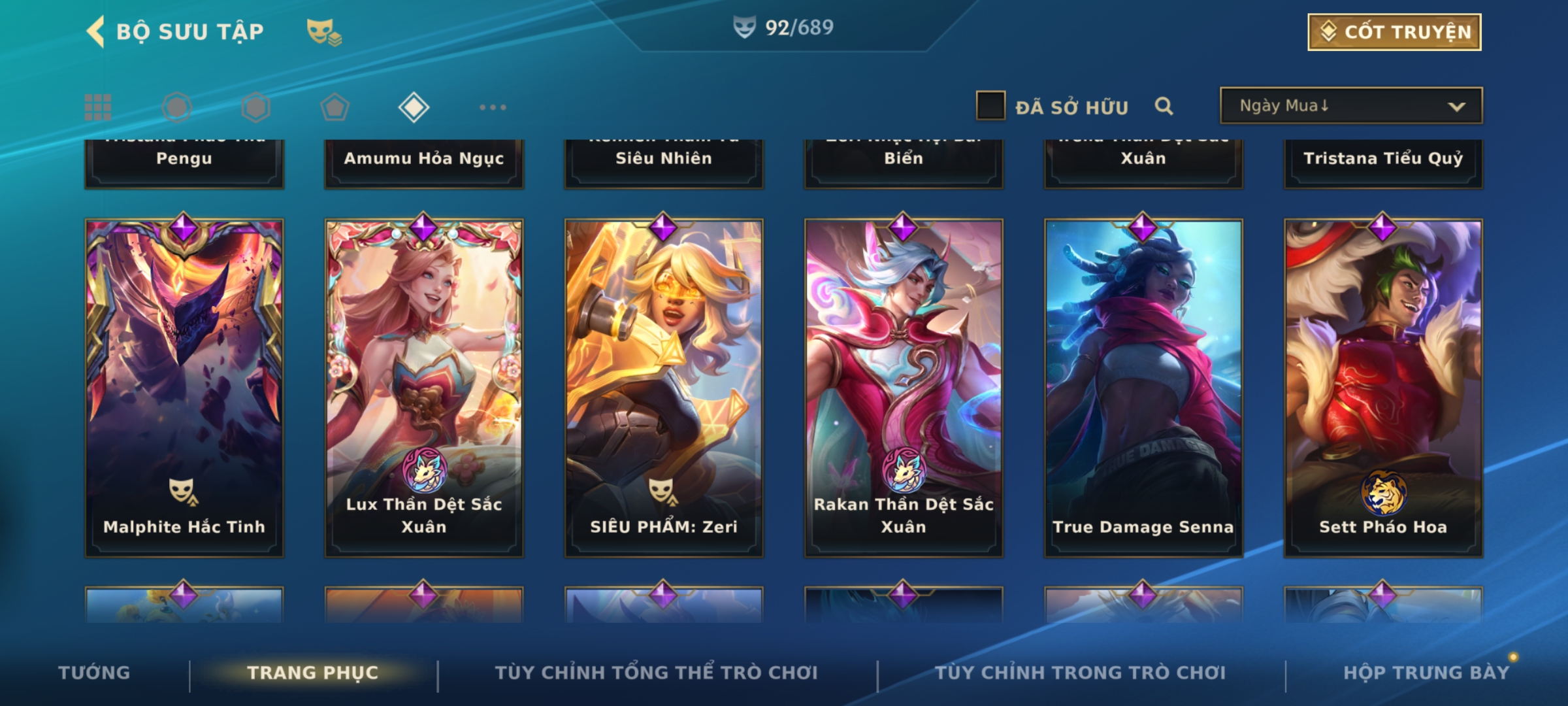Open more filters via three-dots icon
Viewport: 1568px width, 706px height.
tap(493, 107)
